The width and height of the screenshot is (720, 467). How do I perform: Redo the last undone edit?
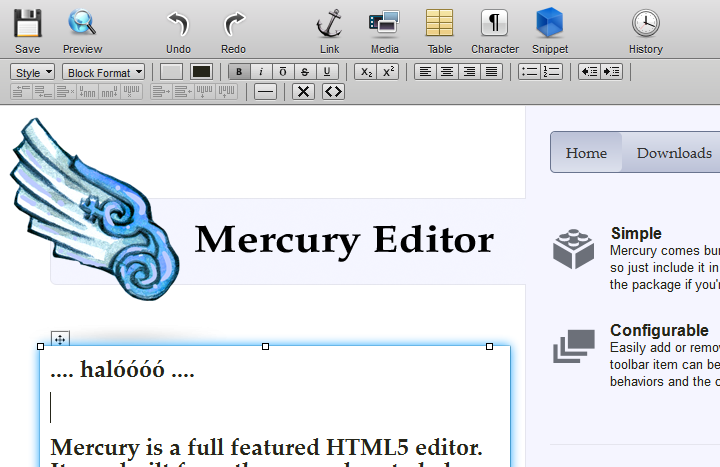coord(233,31)
